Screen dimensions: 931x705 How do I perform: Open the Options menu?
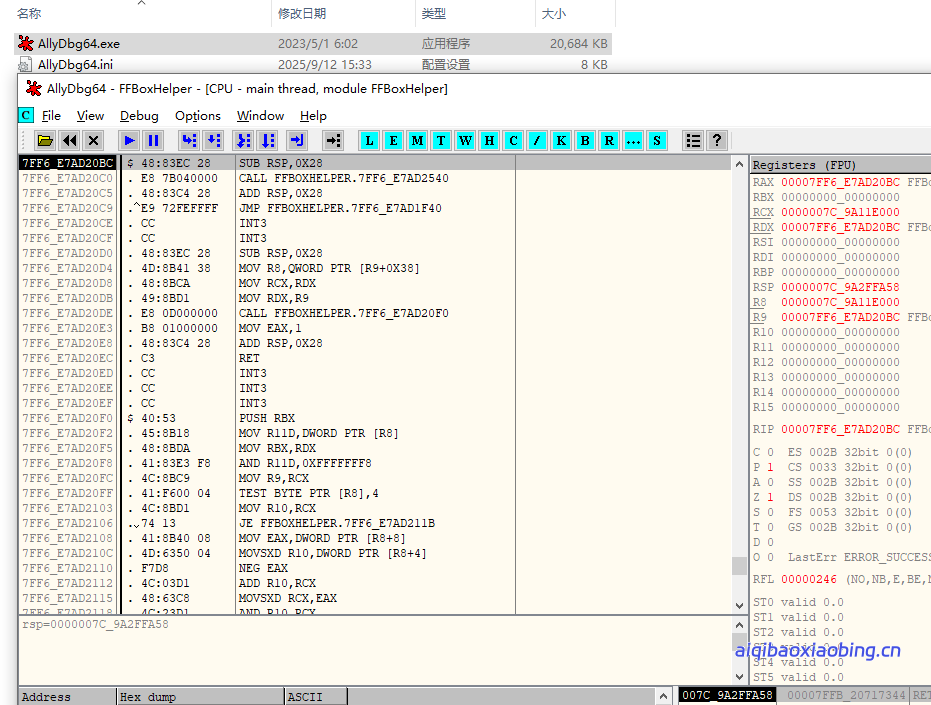tap(198, 116)
